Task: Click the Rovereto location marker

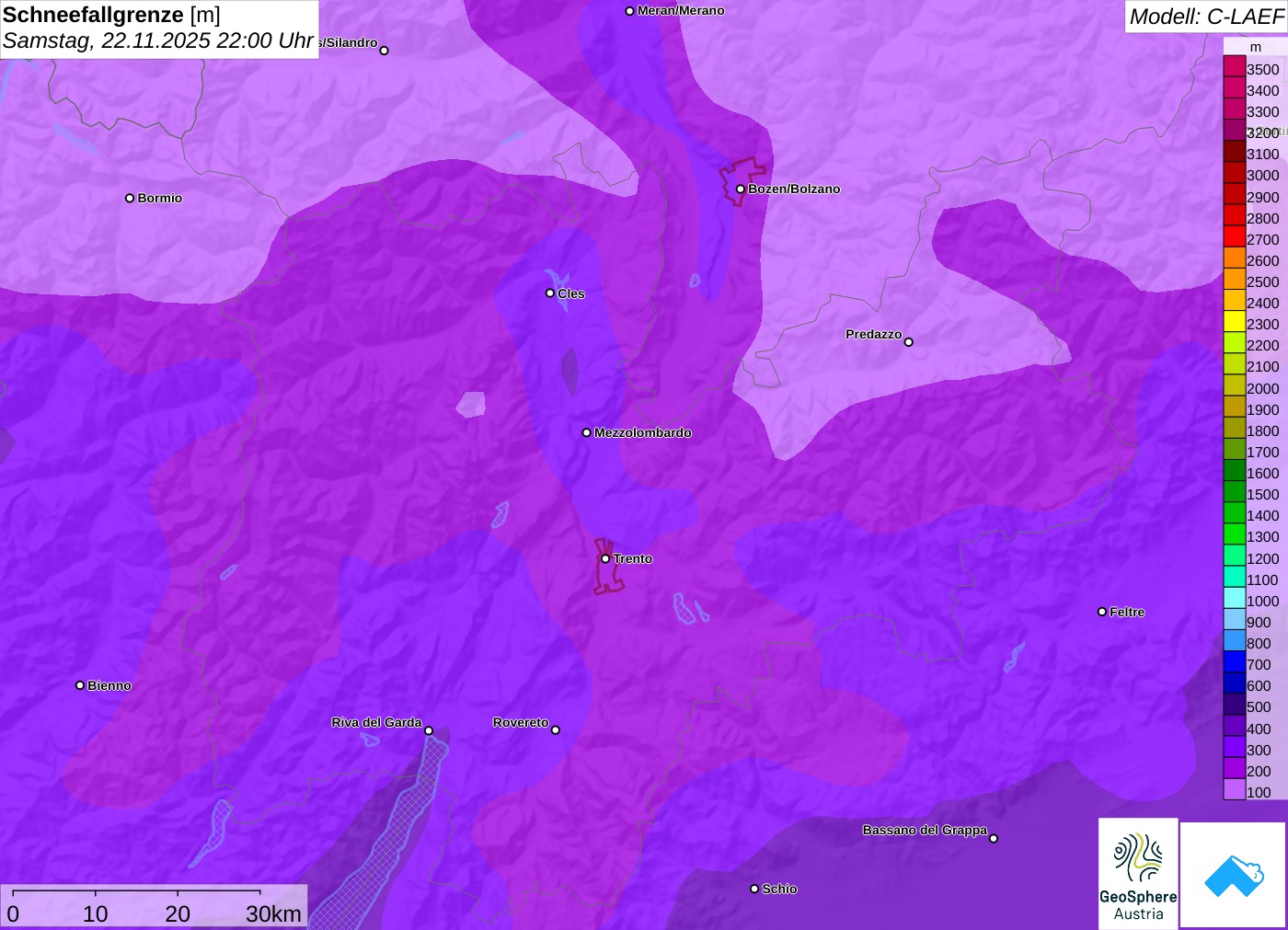Action: [556, 730]
